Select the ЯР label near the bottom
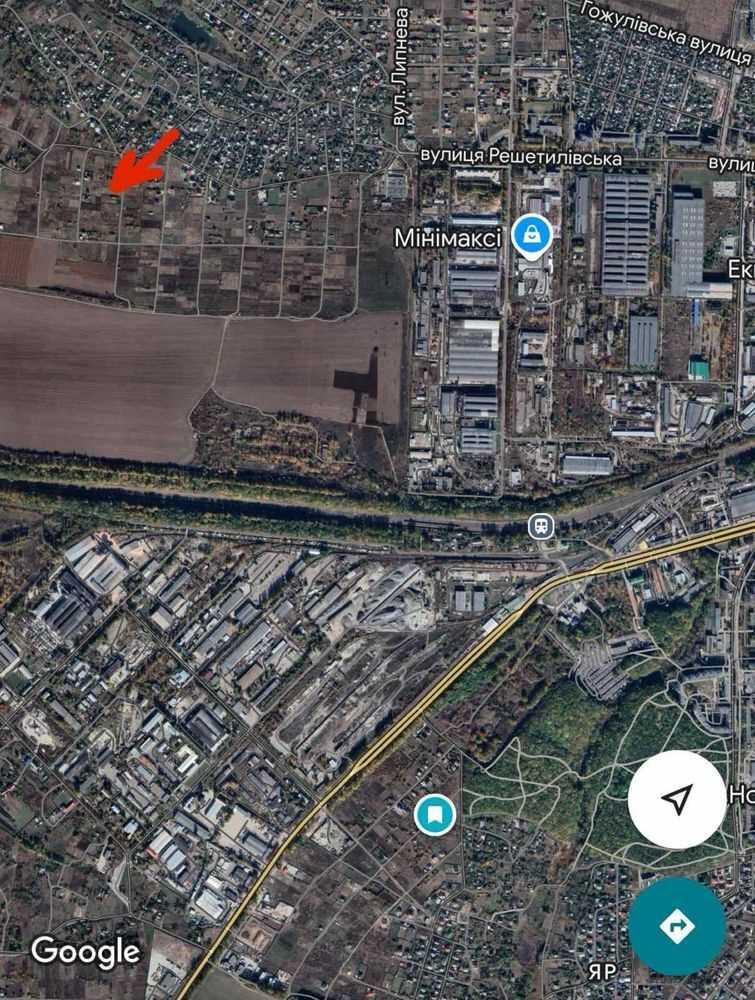The image size is (755, 1000). click(601, 972)
